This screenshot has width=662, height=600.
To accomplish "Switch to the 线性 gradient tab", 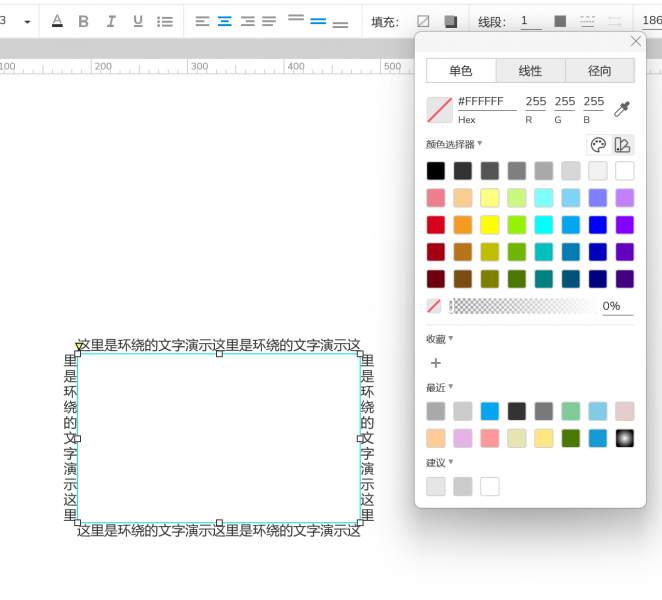I will [530, 71].
